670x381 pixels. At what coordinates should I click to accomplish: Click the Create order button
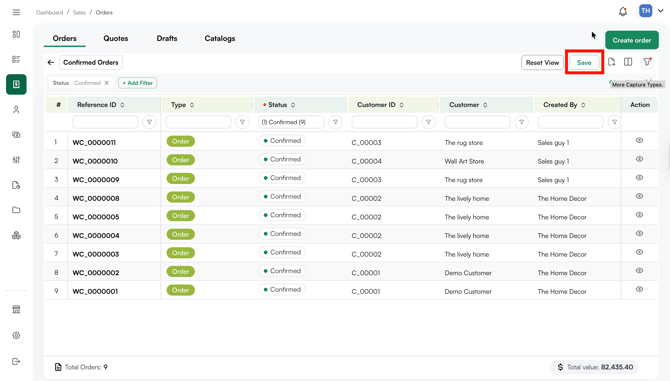tap(632, 40)
